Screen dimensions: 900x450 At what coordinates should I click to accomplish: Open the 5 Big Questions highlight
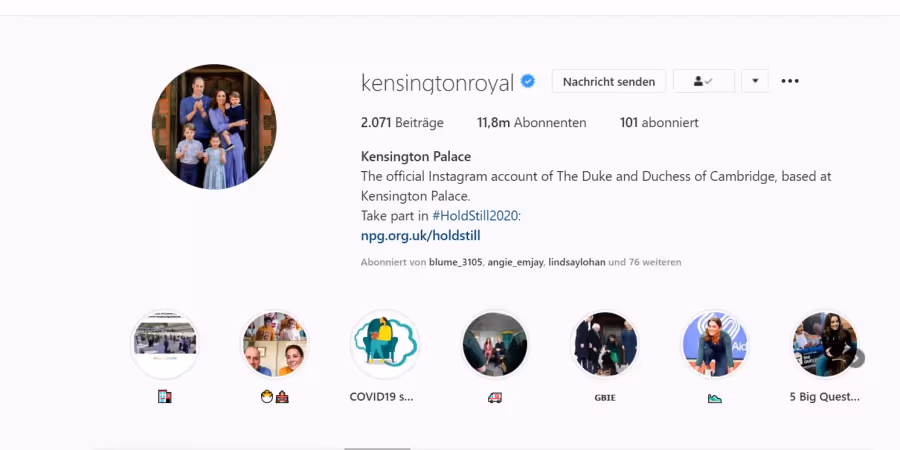tap(825, 344)
